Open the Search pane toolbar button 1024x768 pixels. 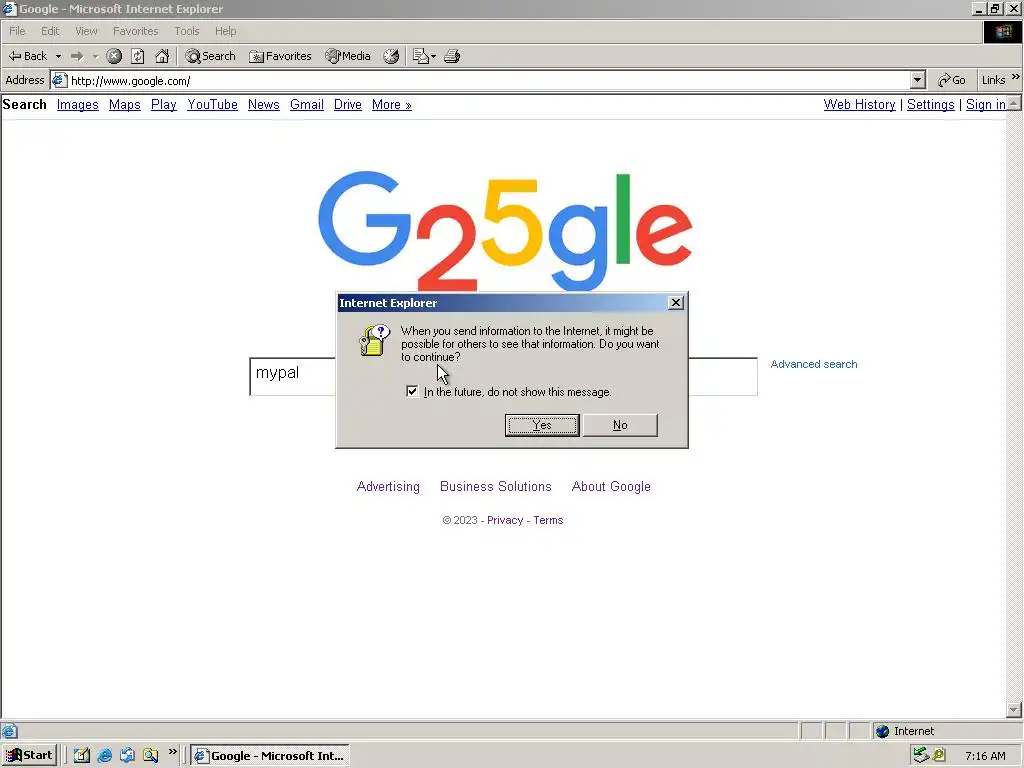click(x=210, y=56)
